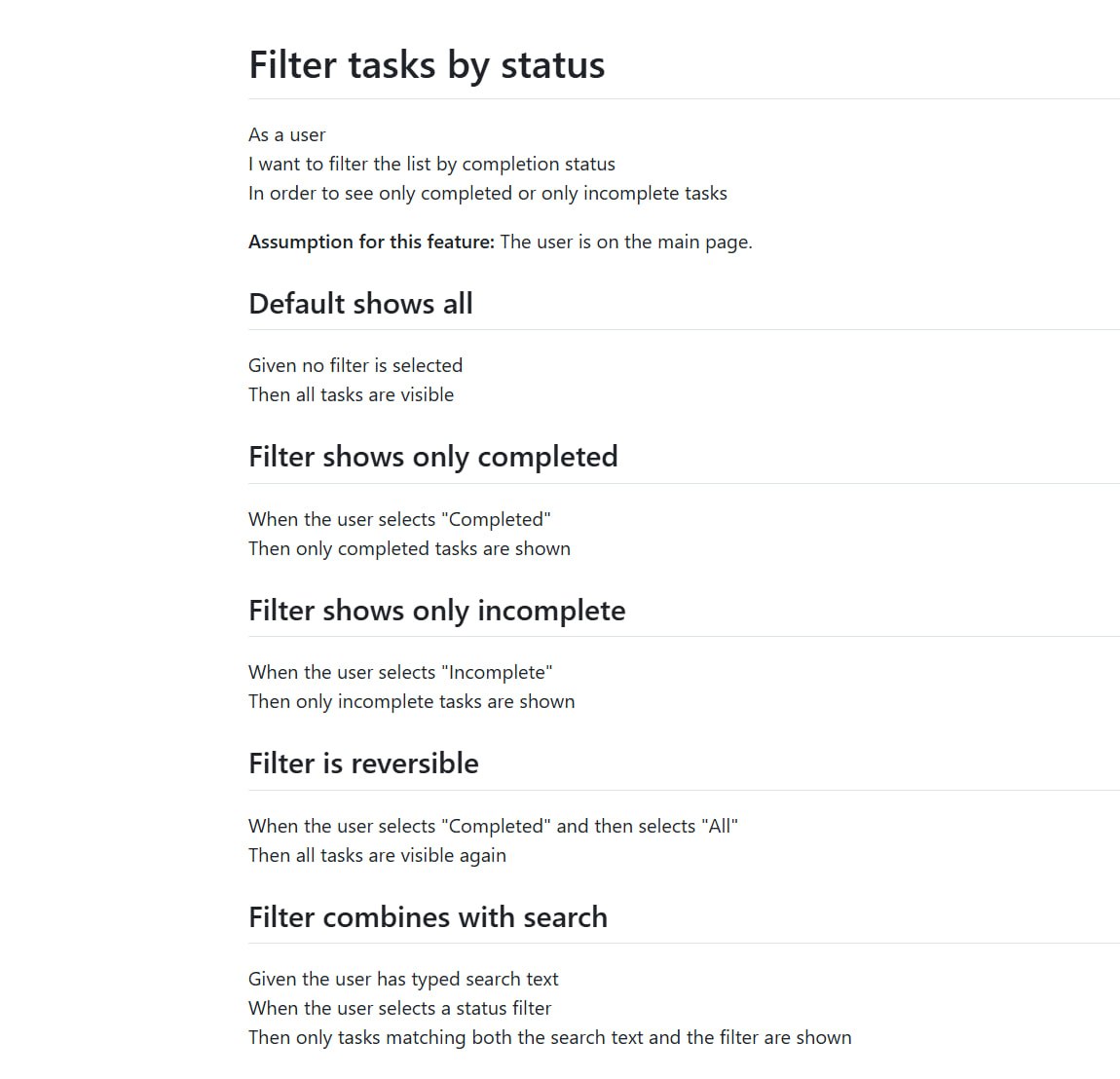Click "Then only completed tasks are shown"
Viewport: 1120px width, 1079px height.
pyautogui.click(x=409, y=549)
